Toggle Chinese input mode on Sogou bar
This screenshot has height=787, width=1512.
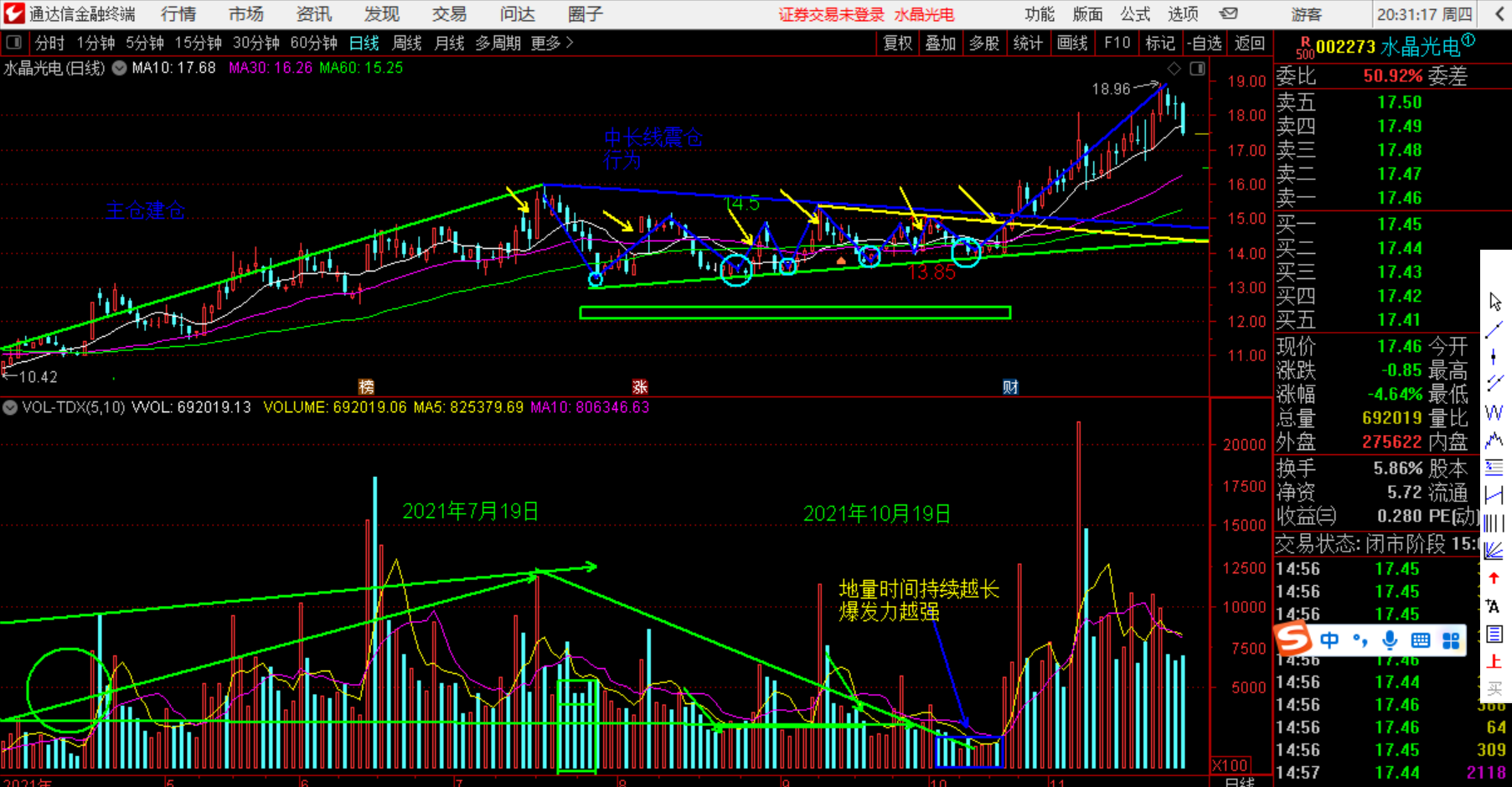[1329, 641]
